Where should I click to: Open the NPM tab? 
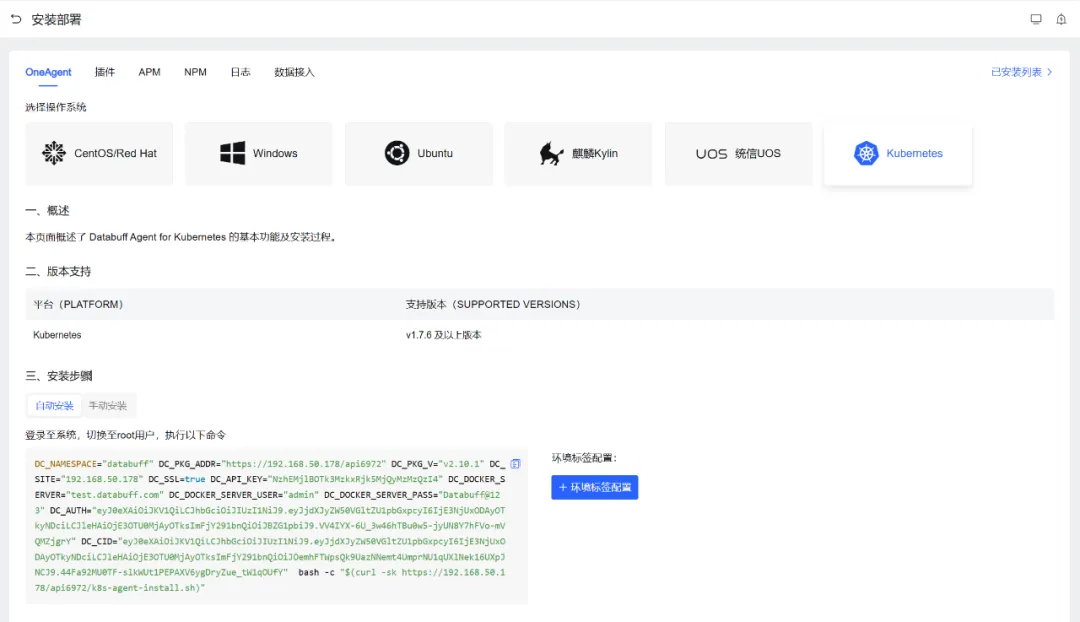(195, 72)
